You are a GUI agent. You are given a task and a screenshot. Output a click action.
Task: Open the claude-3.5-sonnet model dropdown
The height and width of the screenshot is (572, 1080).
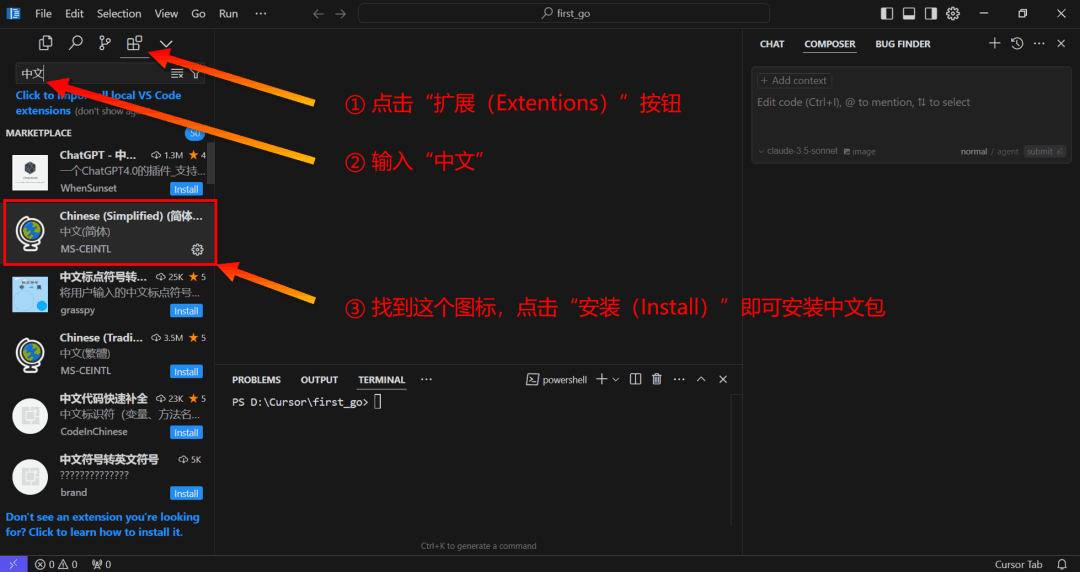click(798, 152)
